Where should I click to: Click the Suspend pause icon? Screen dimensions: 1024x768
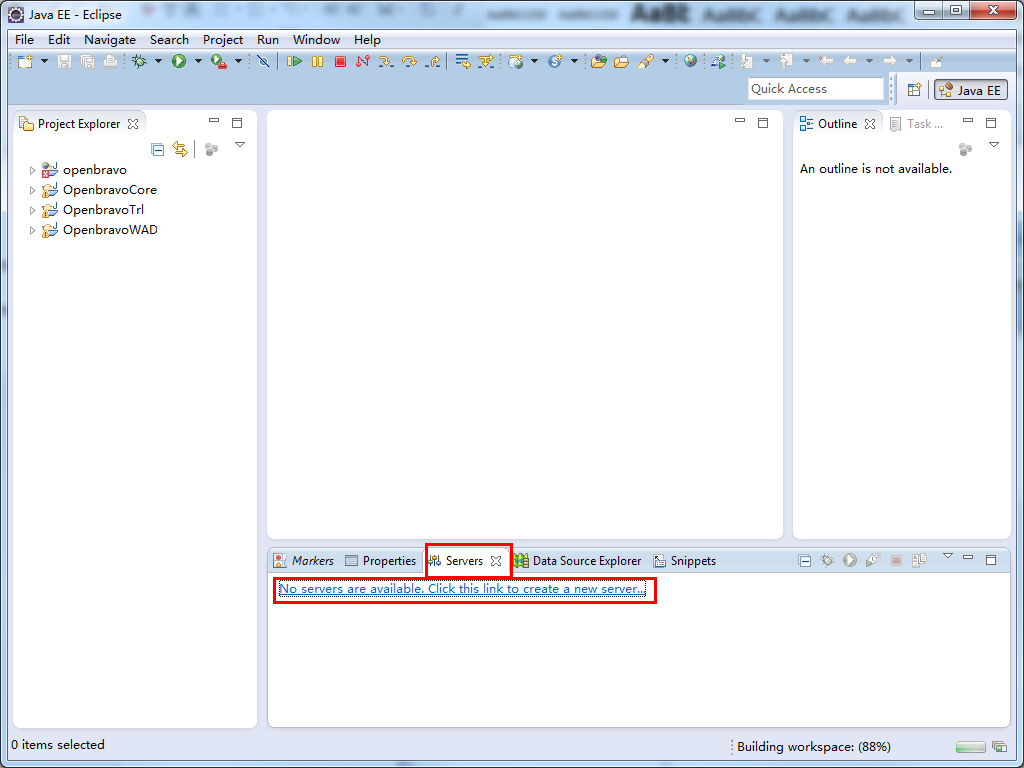coord(317,61)
